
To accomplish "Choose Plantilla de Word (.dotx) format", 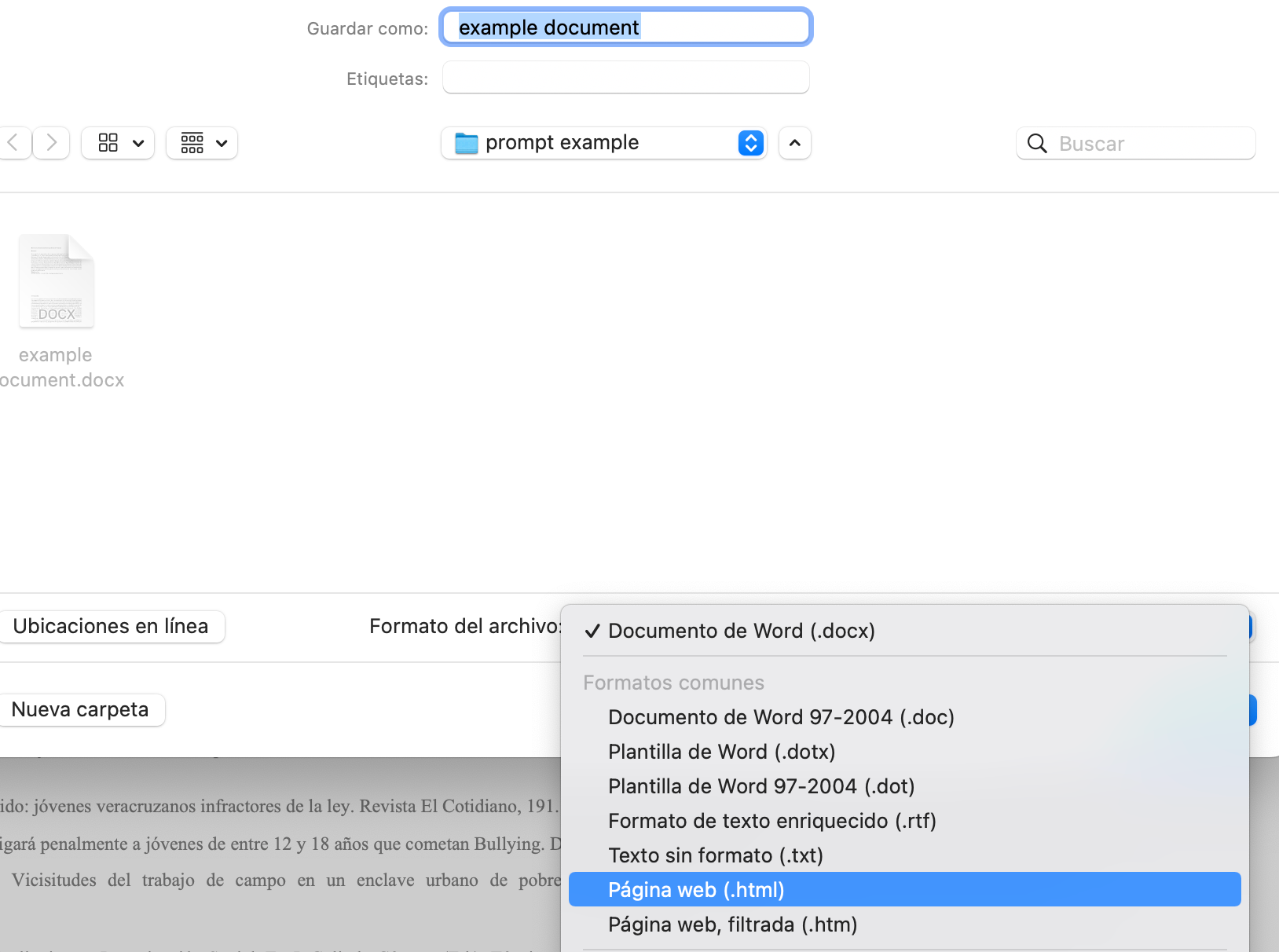I will 905,752.
